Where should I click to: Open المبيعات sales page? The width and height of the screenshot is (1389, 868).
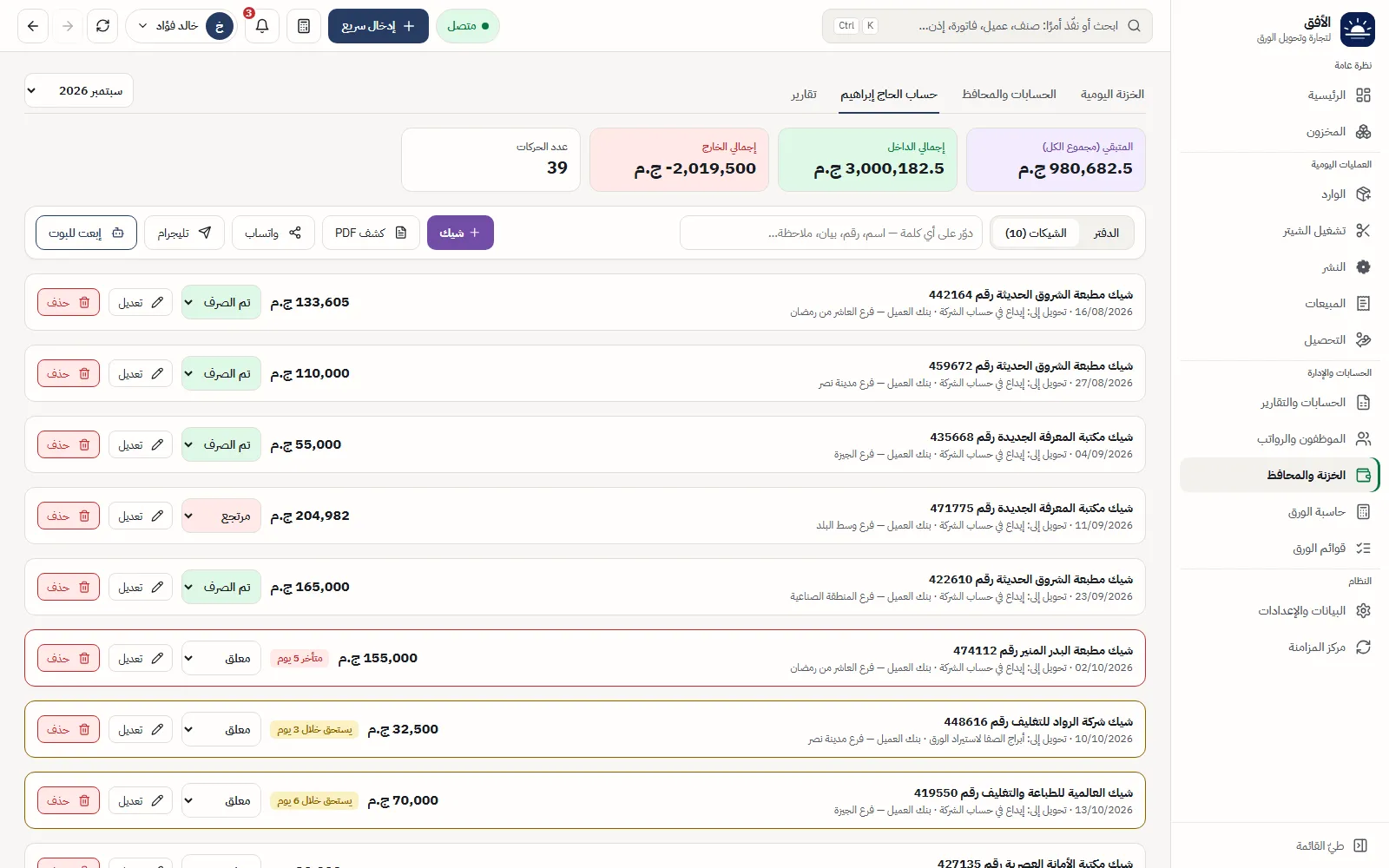point(1280,304)
